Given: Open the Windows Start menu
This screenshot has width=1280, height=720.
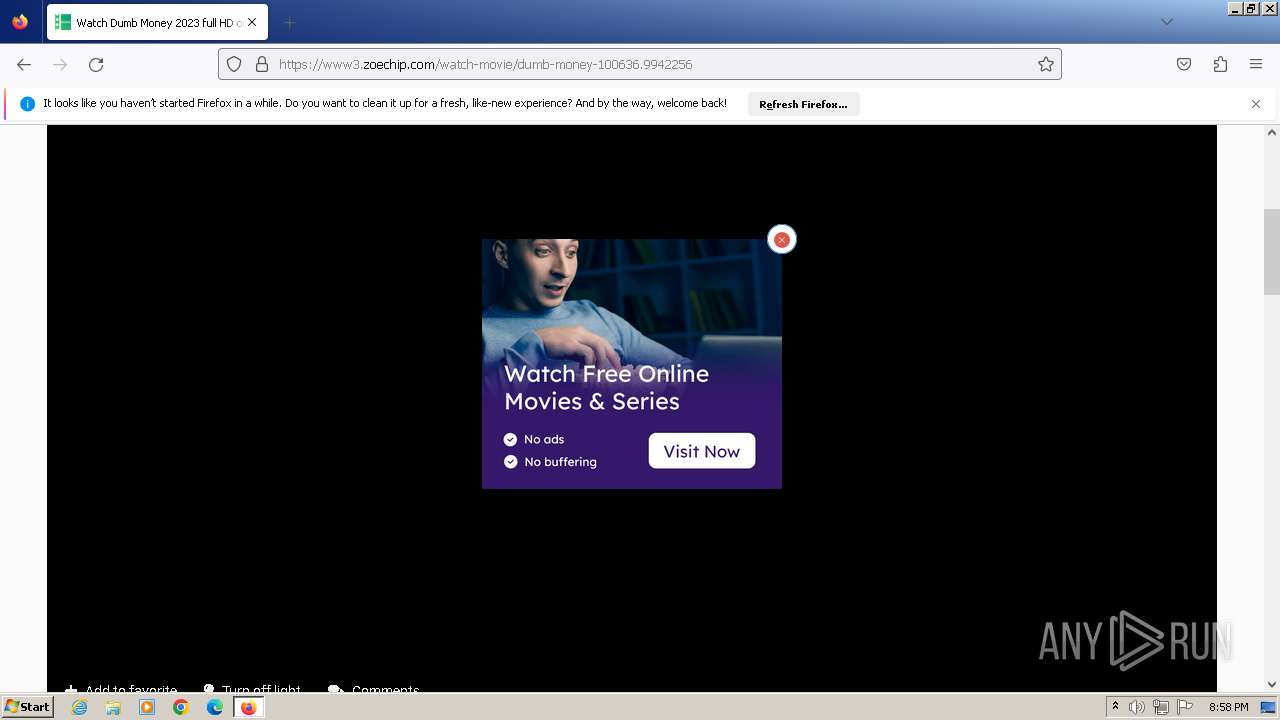Looking at the screenshot, I should pos(28,707).
